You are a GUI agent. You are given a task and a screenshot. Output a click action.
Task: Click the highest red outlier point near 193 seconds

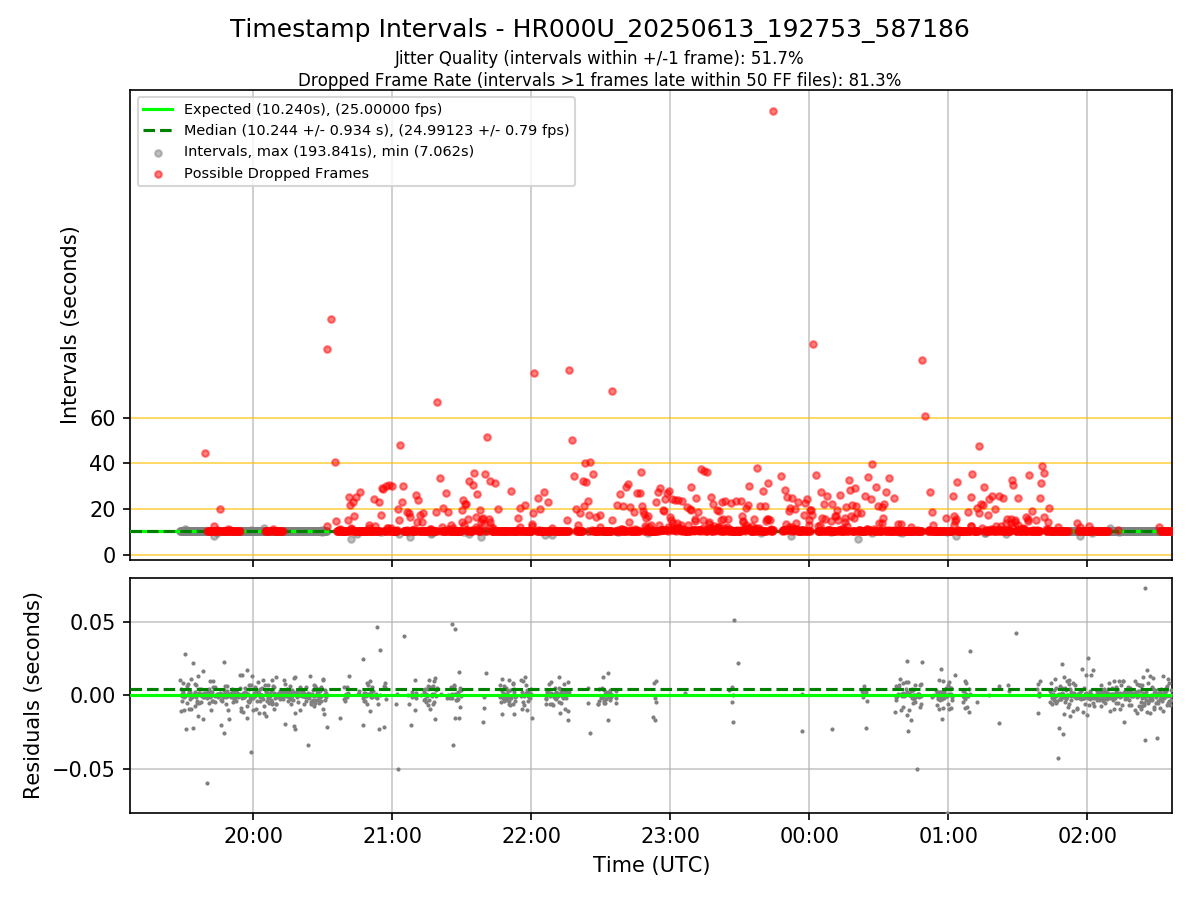coord(773,111)
